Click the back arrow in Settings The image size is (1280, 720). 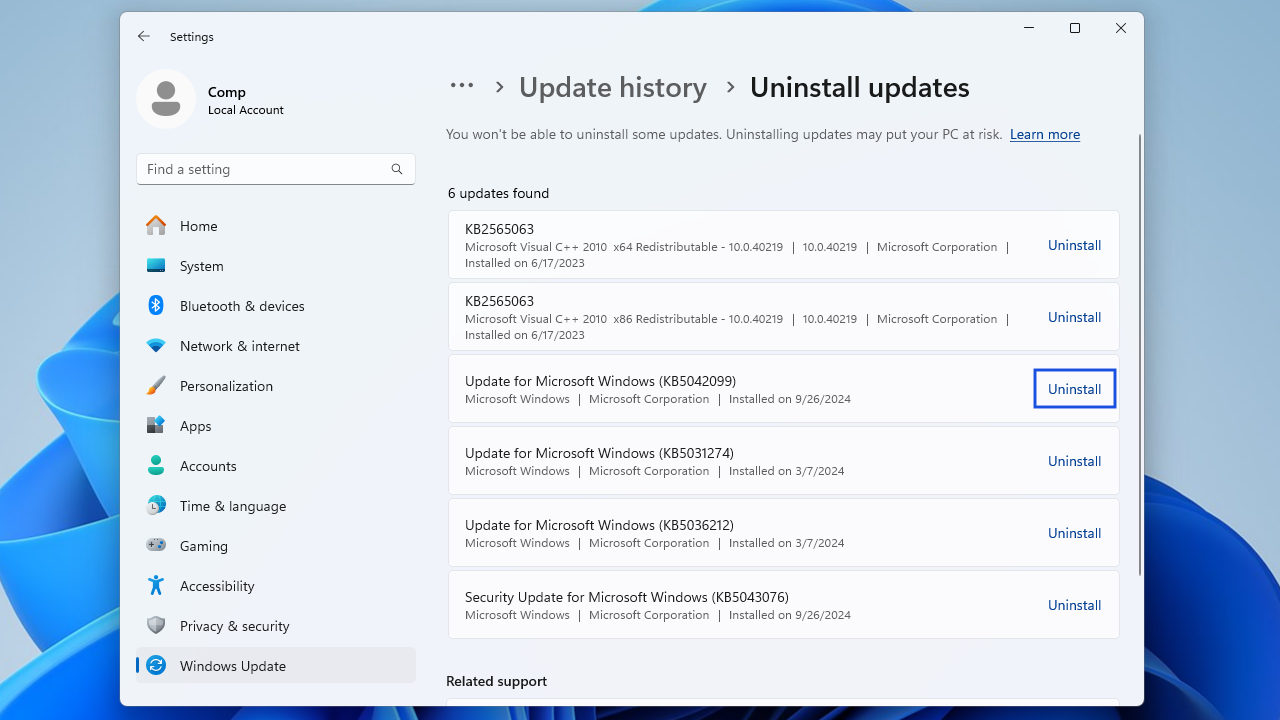click(x=144, y=36)
